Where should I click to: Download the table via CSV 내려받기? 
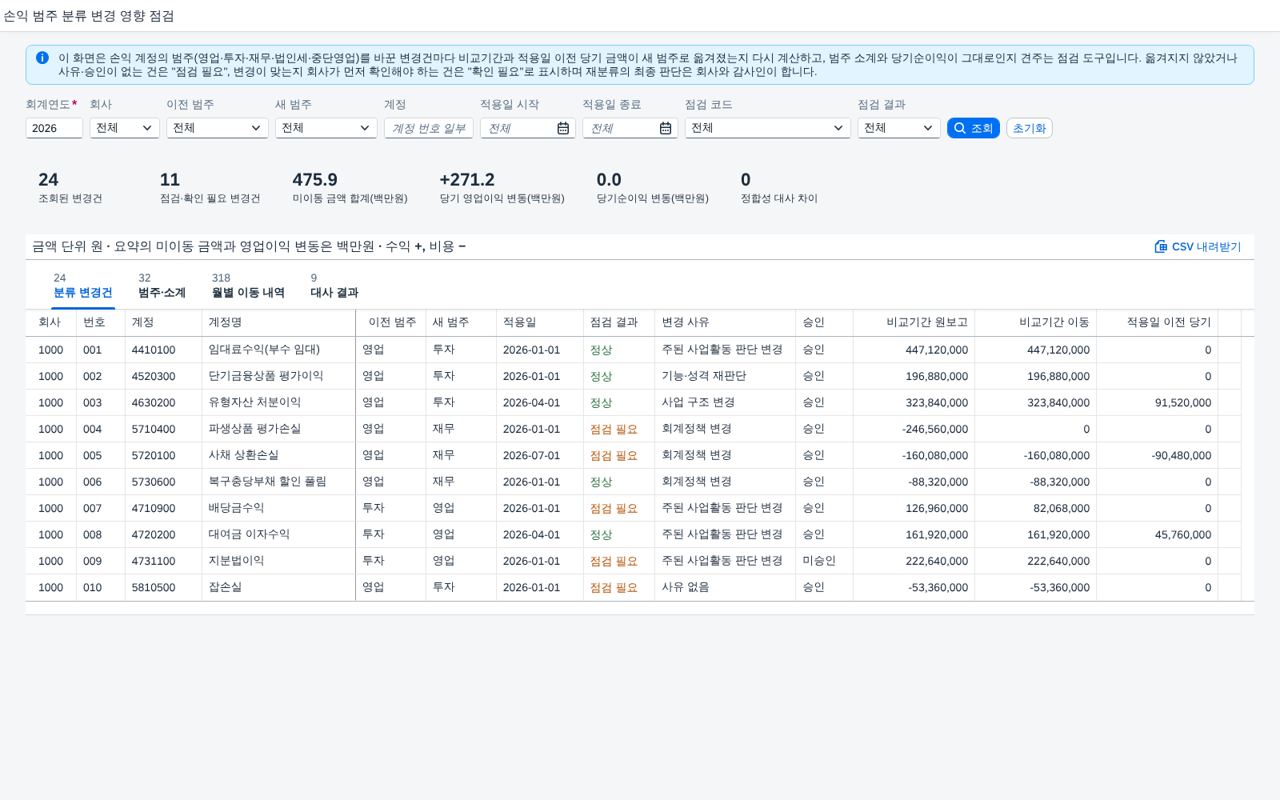[x=1198, y=247]
